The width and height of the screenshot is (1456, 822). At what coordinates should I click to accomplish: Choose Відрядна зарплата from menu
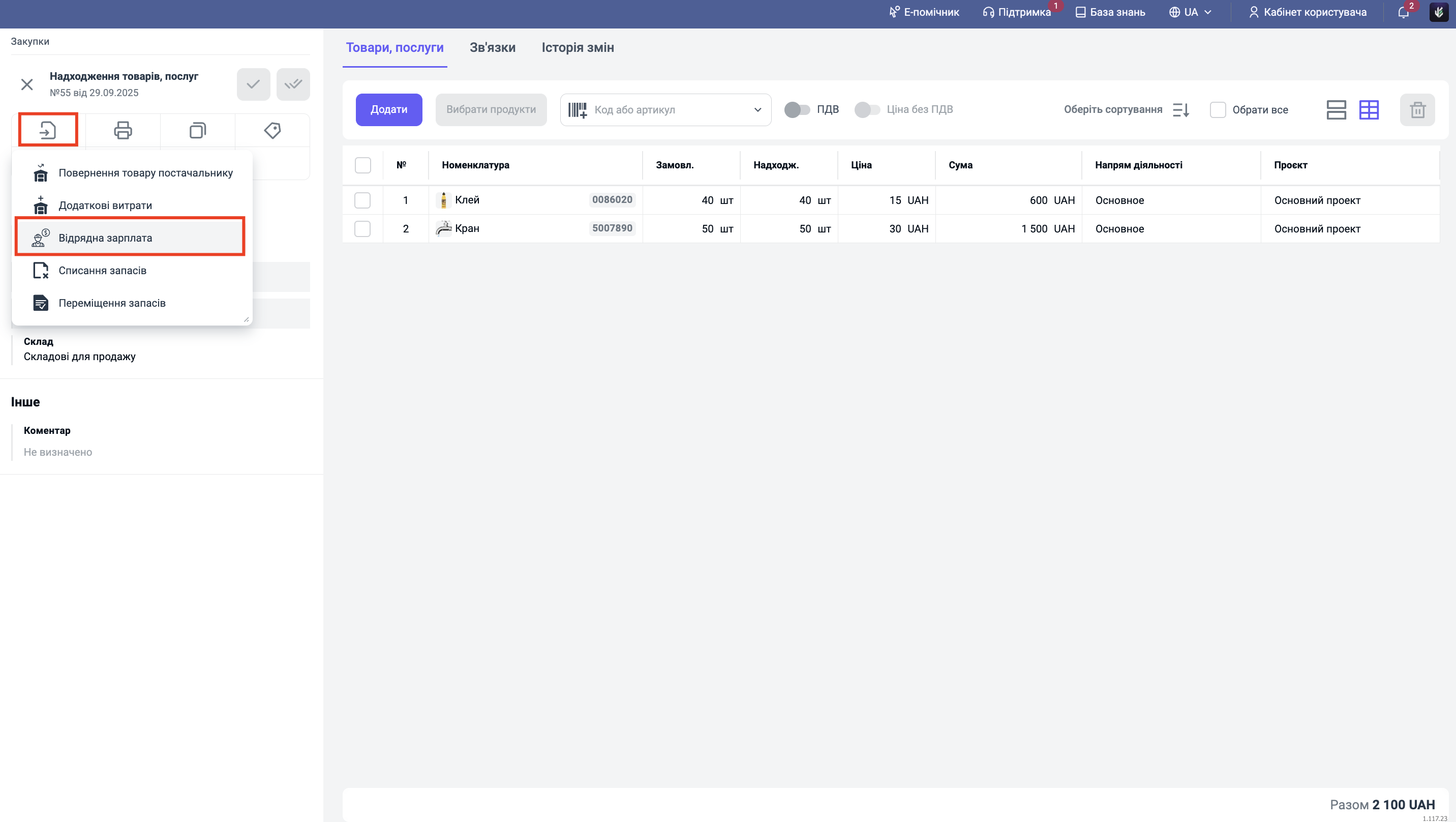pyautogui.click(x=105, y=238)
